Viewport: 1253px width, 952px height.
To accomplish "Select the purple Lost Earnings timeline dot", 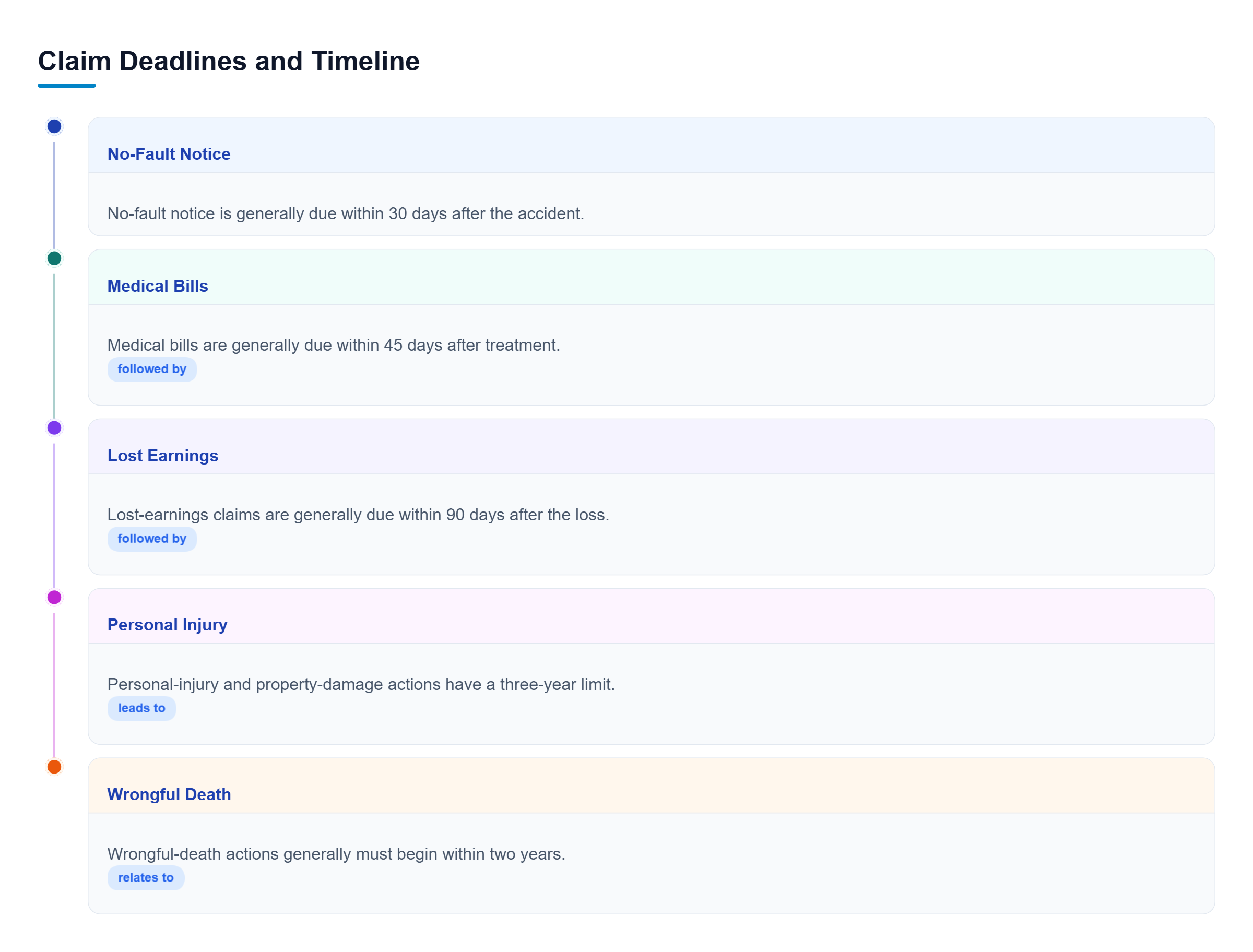I will 54,428.
